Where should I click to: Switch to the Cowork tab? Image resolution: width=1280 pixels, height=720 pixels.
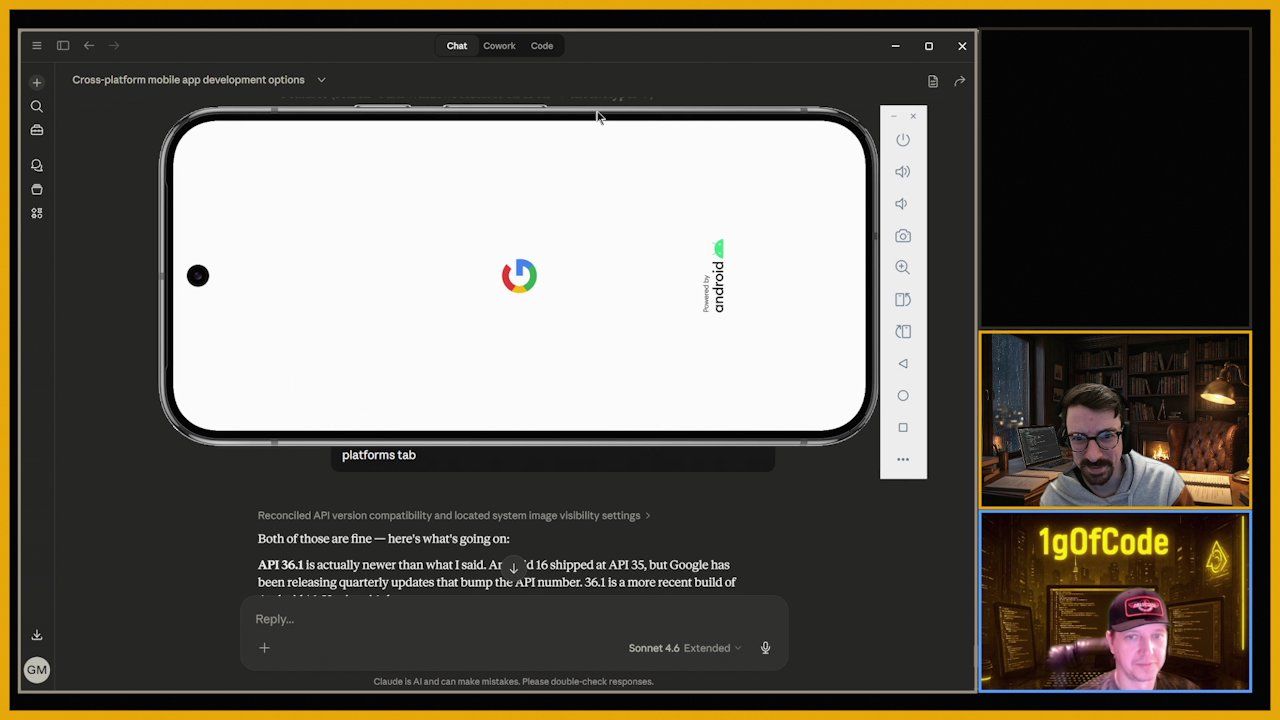click(x=499, y=46)
